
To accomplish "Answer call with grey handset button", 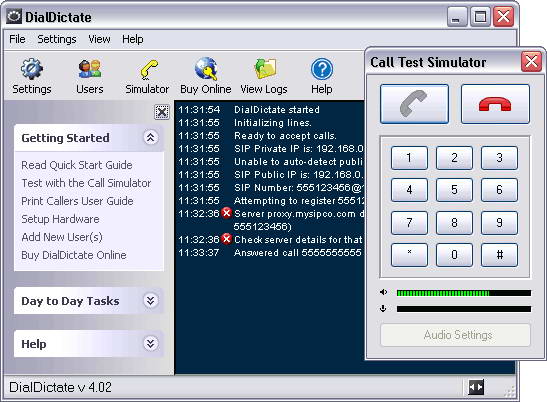I will click(414, 104).
